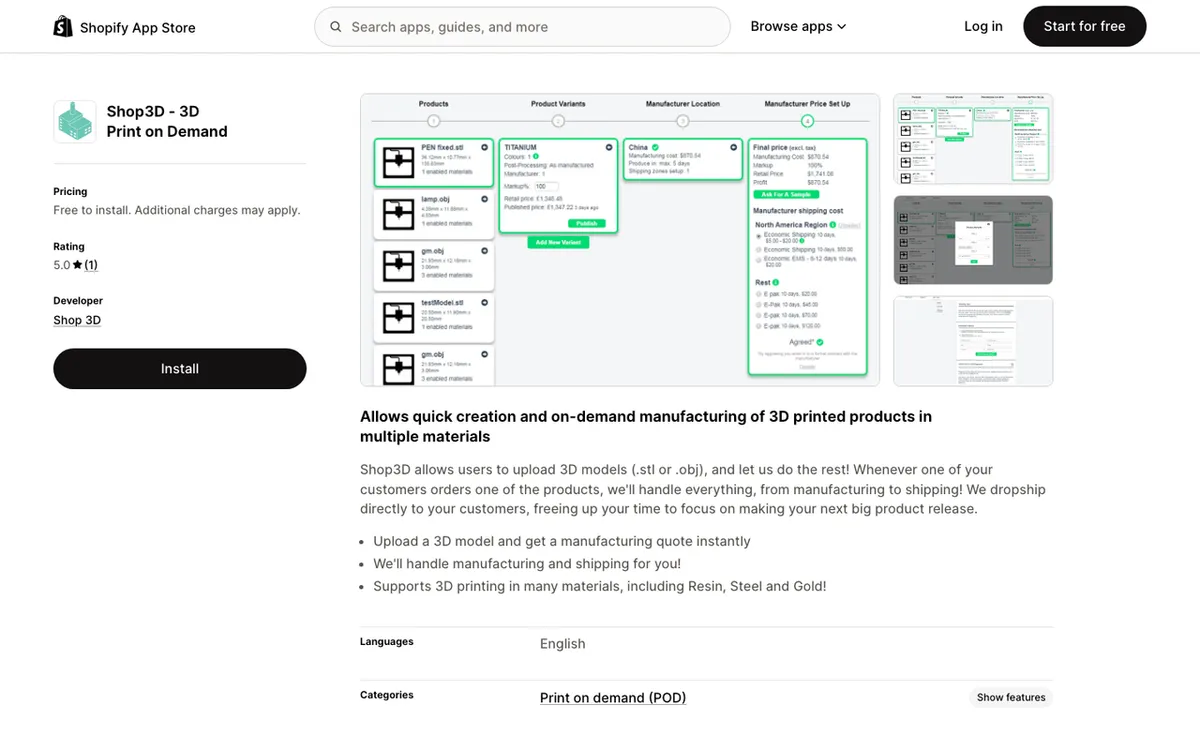Click the 'Upload a 3D model' bullet text
1200x750 pixels.
point(562,541)
